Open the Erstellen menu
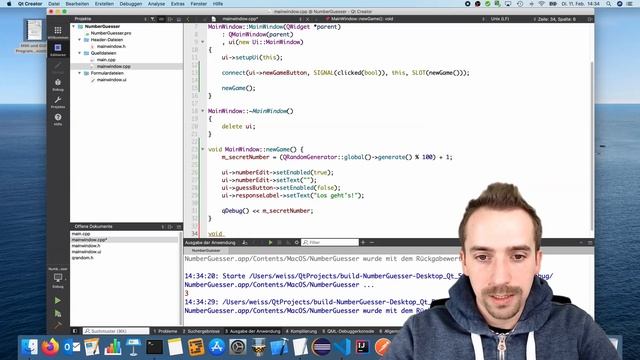 104,4
